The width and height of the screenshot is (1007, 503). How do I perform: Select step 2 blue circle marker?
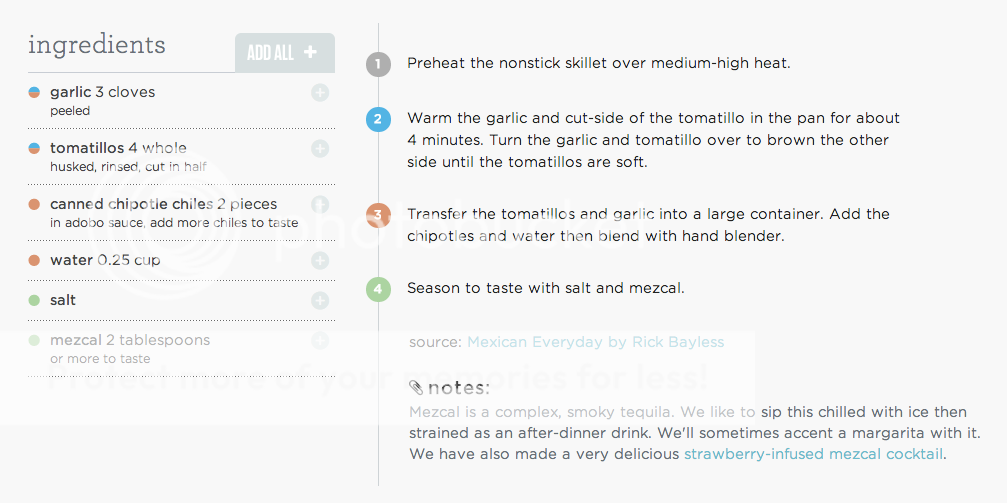[378, 119]
